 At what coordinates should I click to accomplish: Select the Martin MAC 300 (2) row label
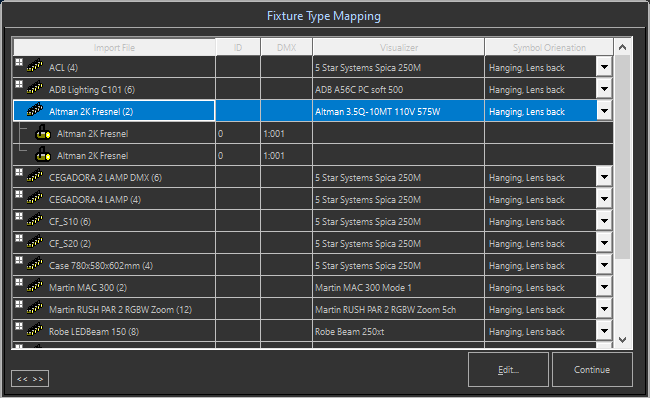(x=88, y=287)
